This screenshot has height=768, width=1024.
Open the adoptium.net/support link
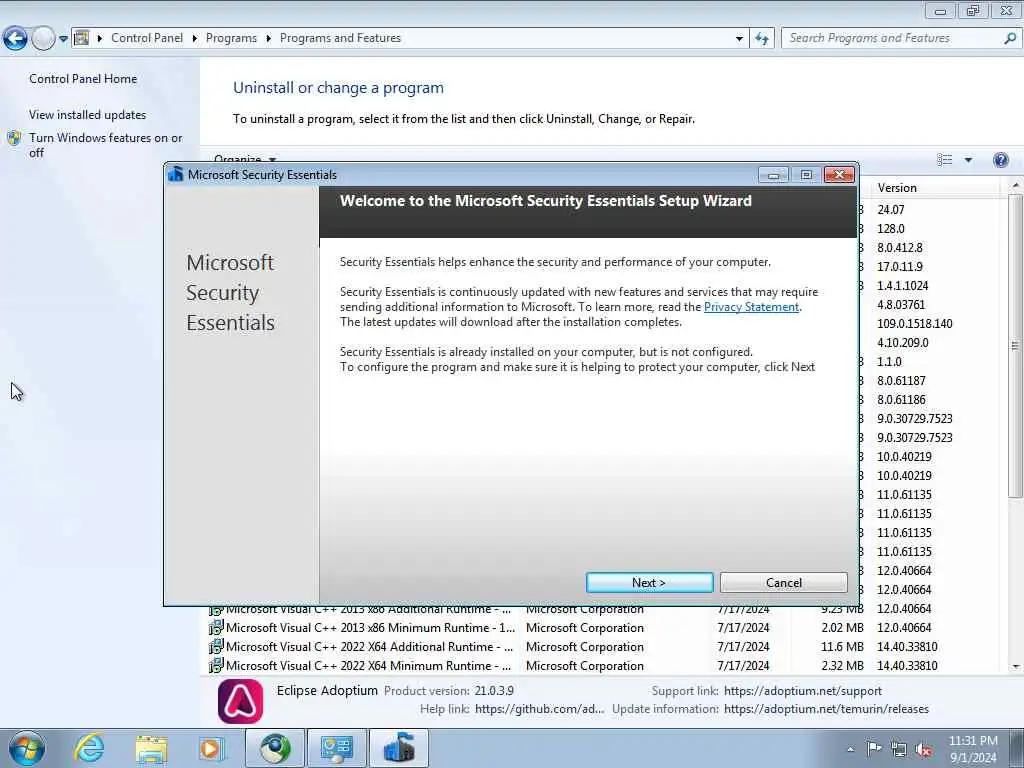[803, 691]
